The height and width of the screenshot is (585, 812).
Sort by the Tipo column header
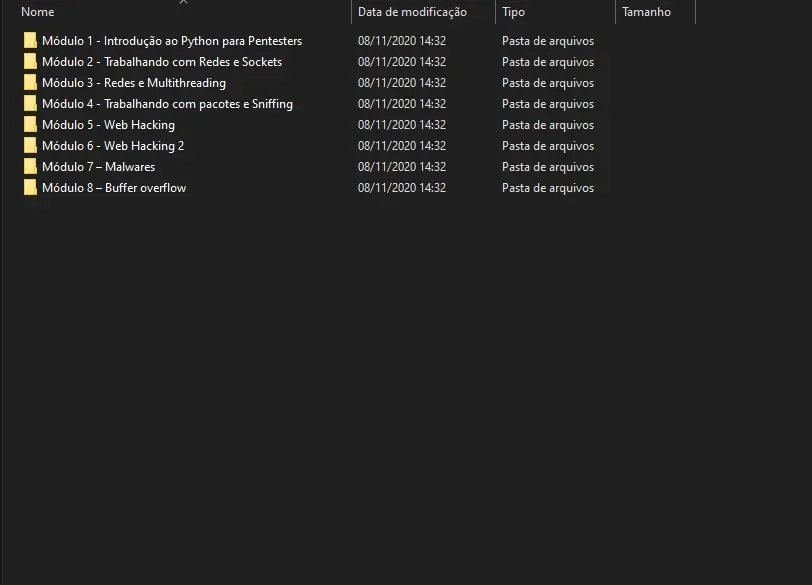point(513,12)
